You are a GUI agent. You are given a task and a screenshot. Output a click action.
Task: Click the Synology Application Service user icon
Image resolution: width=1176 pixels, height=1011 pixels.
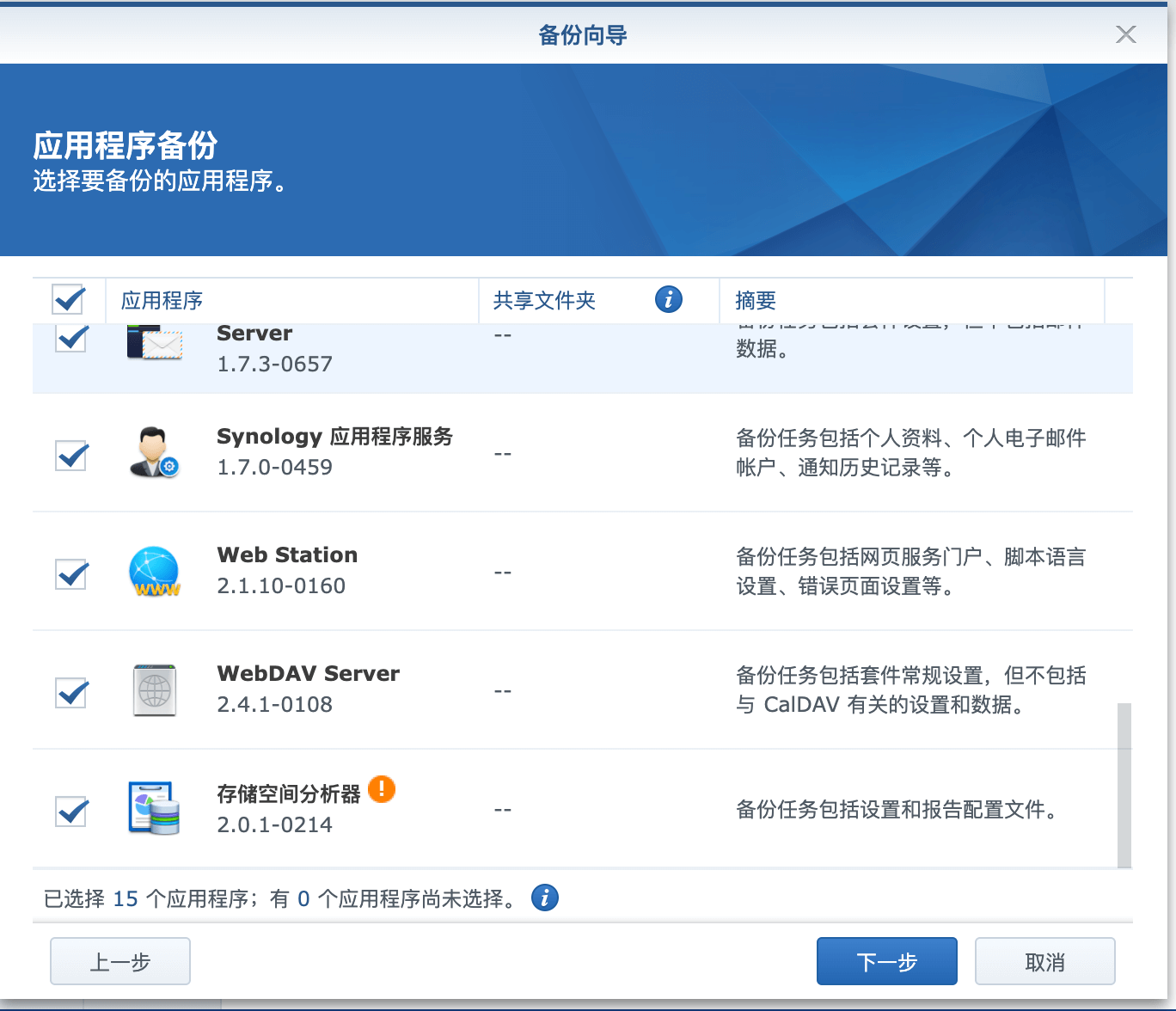tap(154, 452)
